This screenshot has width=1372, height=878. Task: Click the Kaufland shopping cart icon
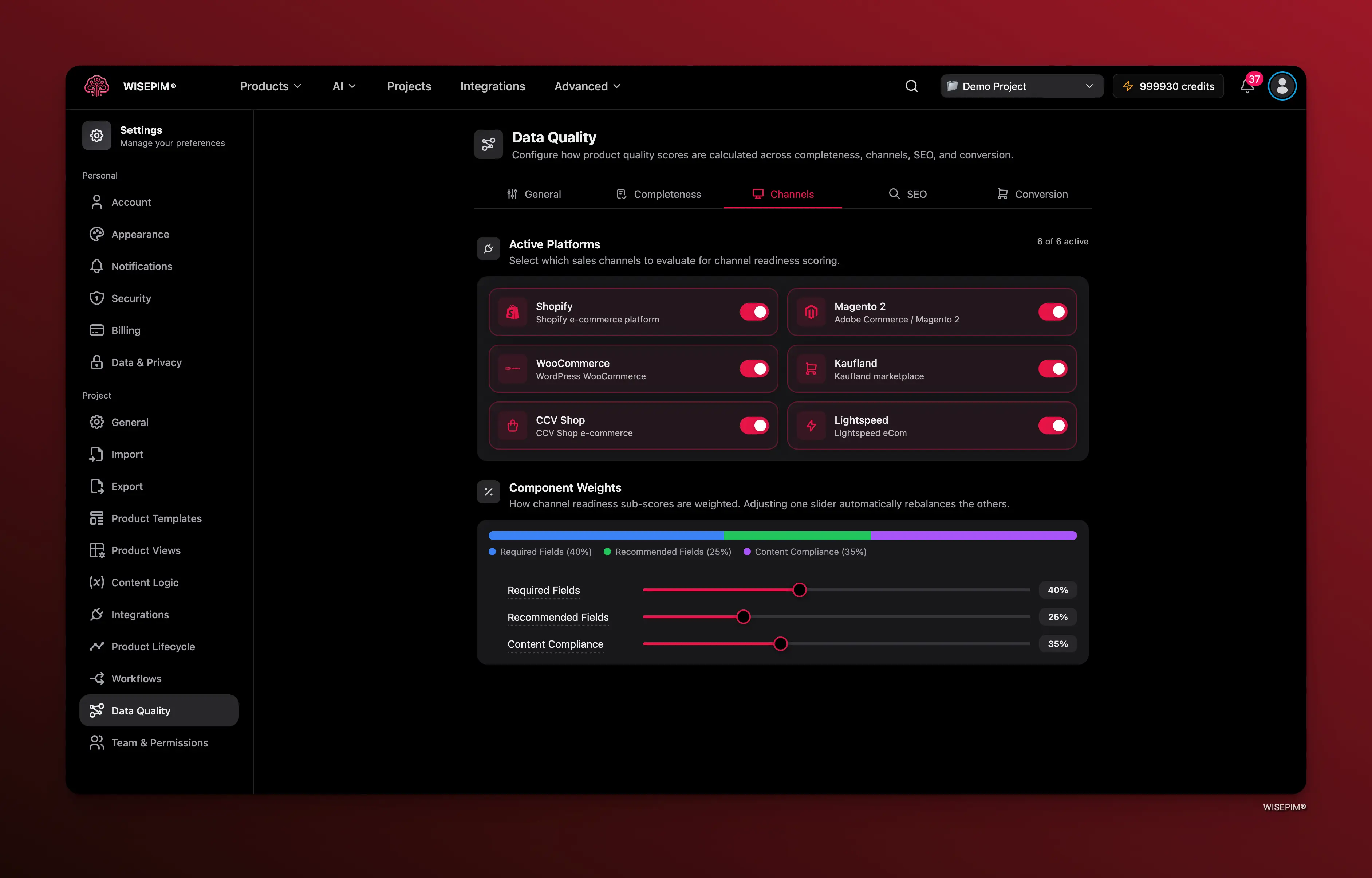point(811,369)
